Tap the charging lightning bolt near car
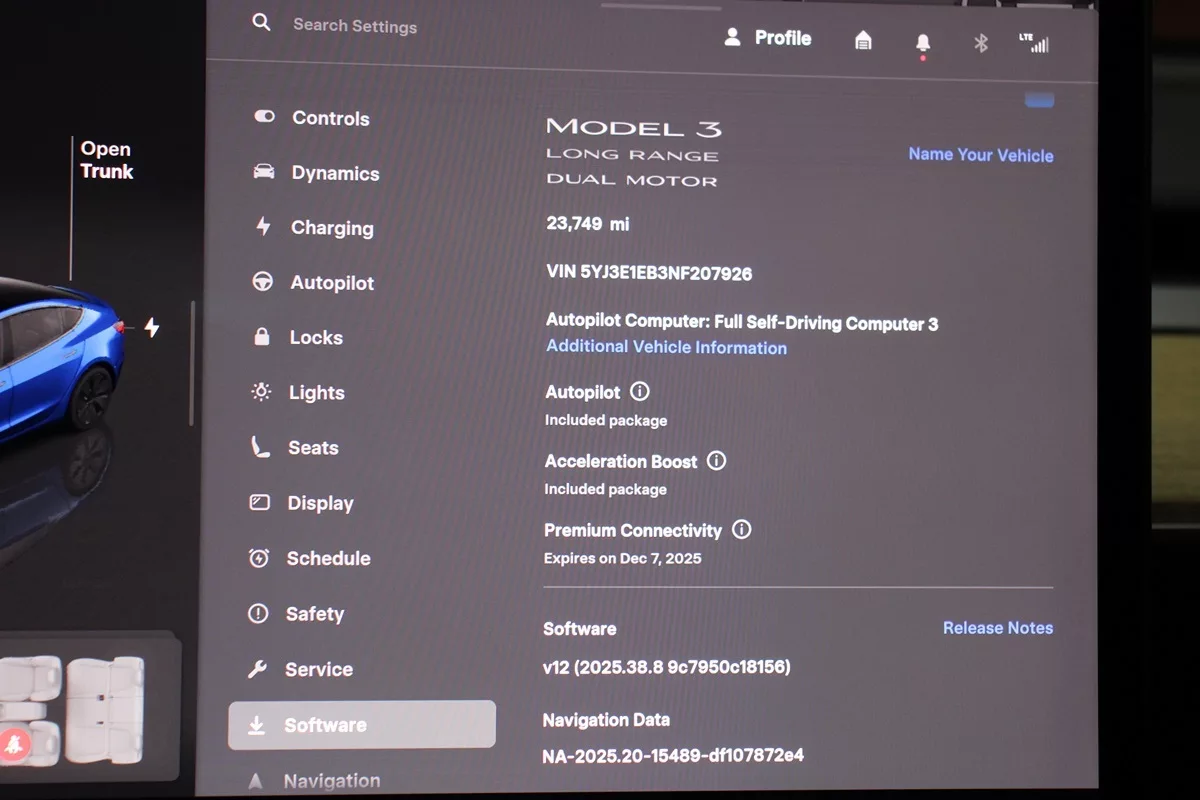Screen dimensions: 1200x800 (x=152, y=327)
